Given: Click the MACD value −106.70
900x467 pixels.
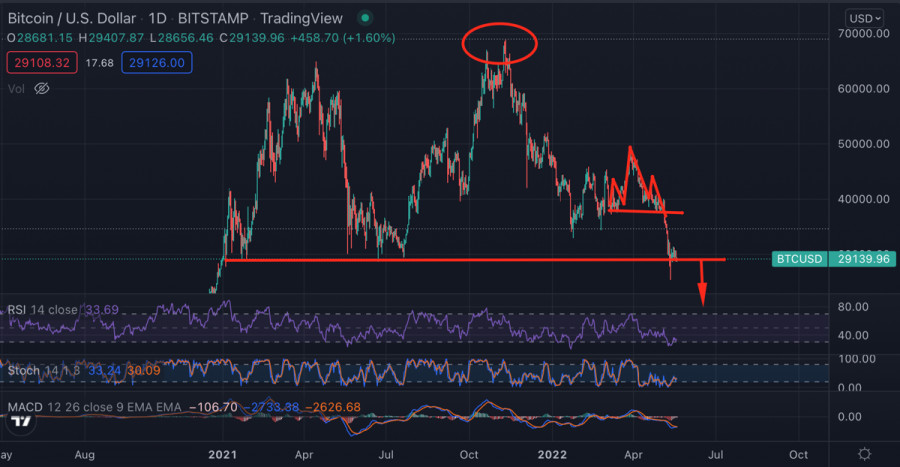Looking at the screenshot, I should pyautogui.click(x=213, y=407).
